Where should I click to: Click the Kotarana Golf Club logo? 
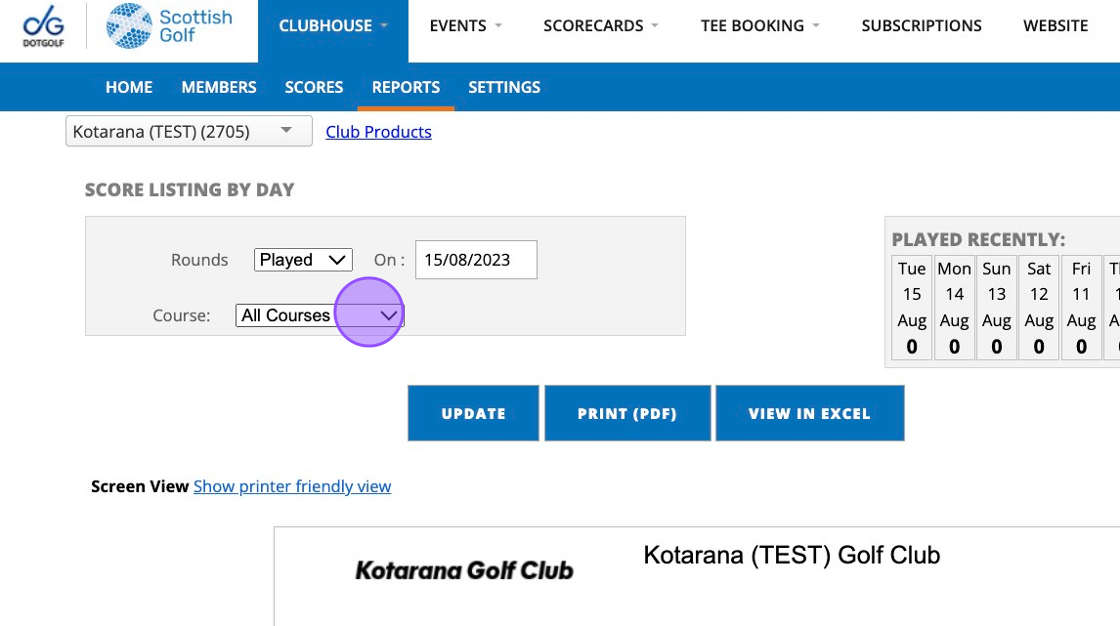point(464,570)
